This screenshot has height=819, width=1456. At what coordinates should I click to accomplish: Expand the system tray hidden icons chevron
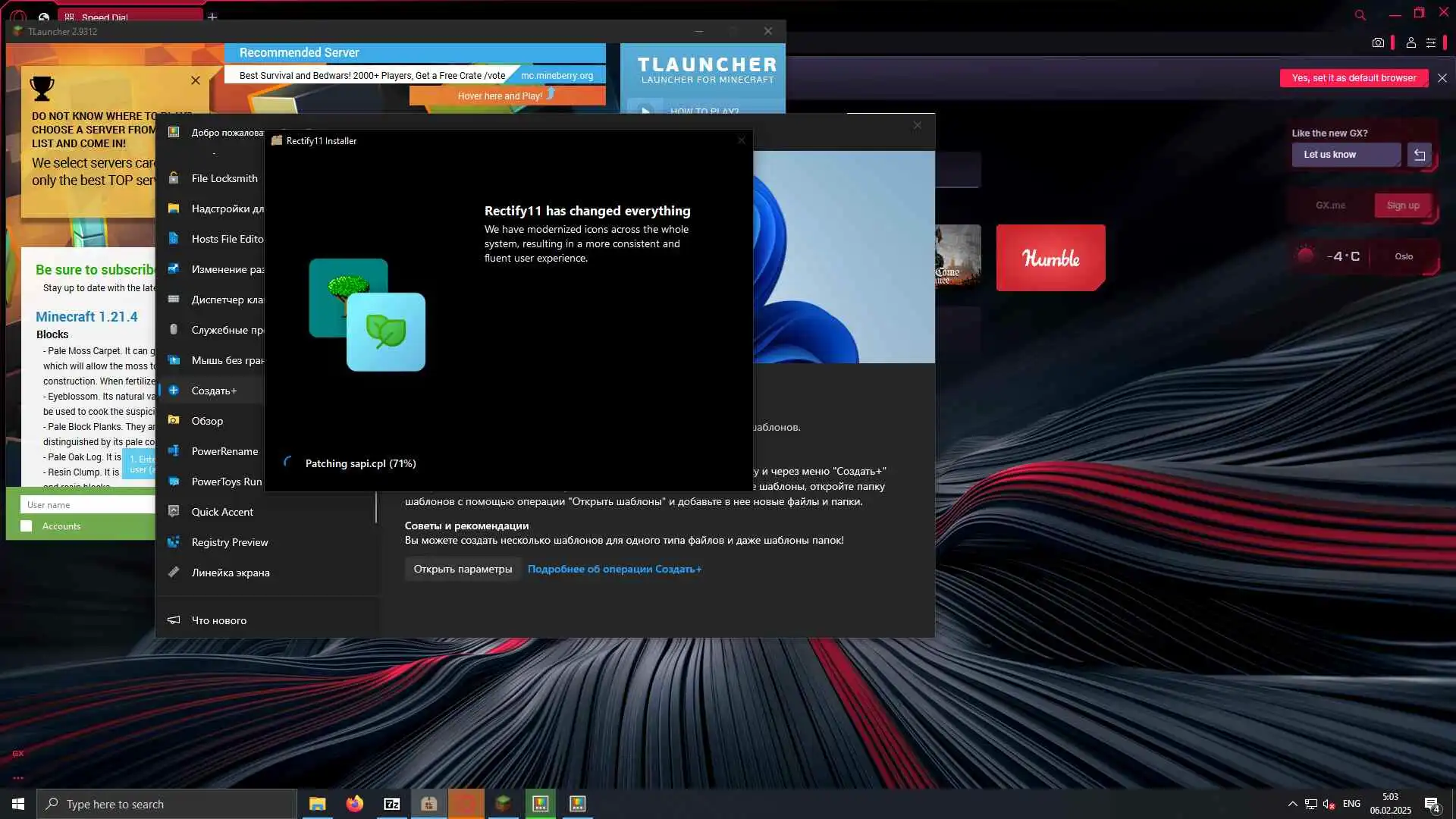coord(1292,804)
